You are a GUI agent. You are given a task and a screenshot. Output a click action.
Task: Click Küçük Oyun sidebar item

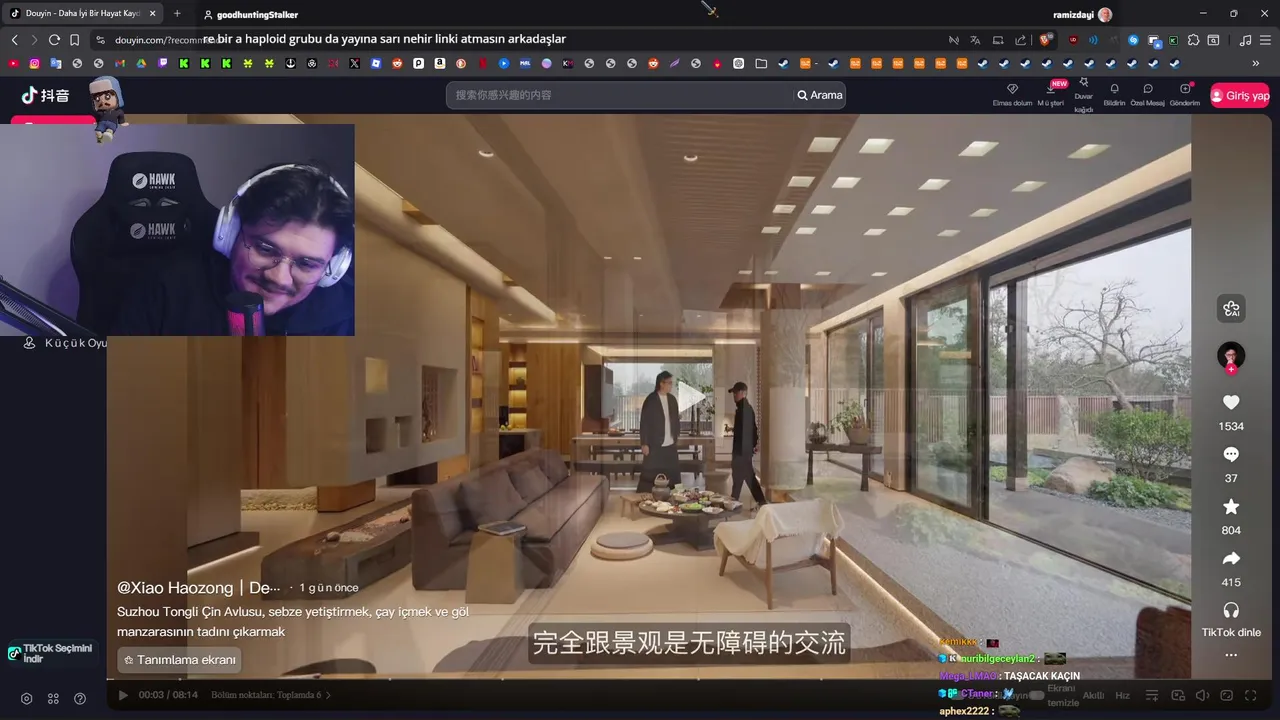point(65,342)
